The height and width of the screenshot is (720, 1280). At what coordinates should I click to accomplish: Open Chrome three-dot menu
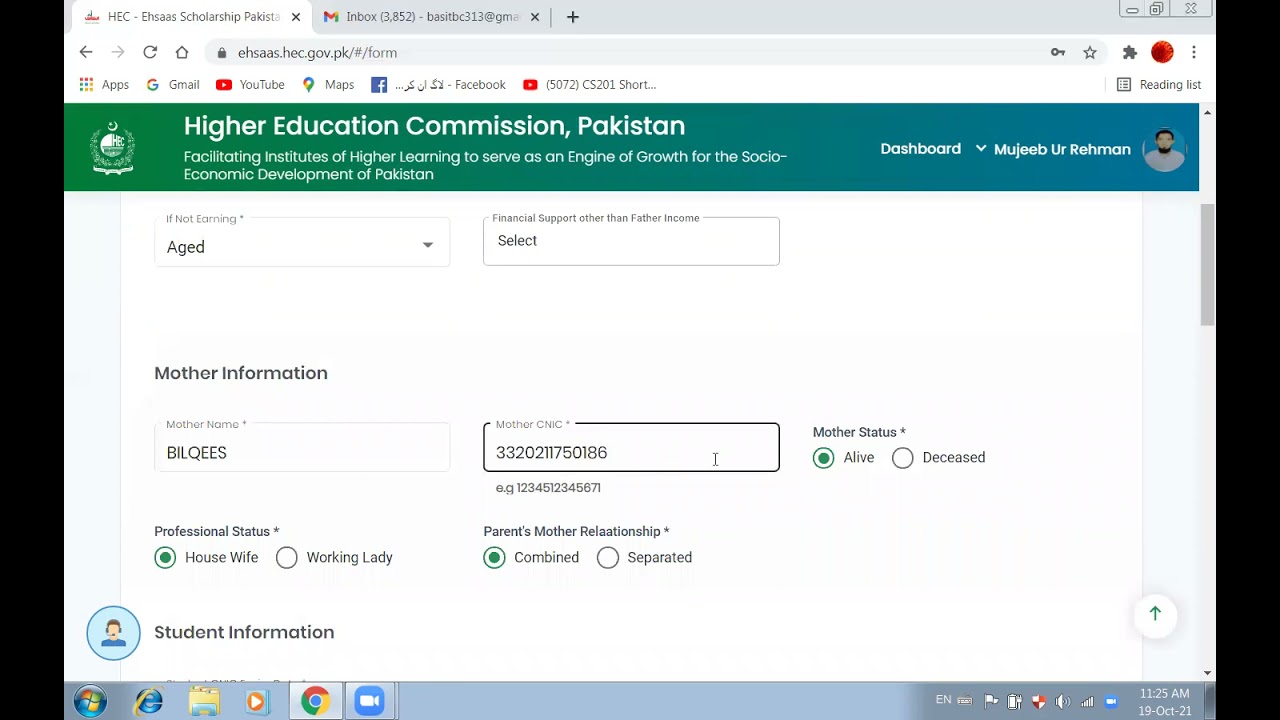pyautogui.click(x=1194, y=52)
